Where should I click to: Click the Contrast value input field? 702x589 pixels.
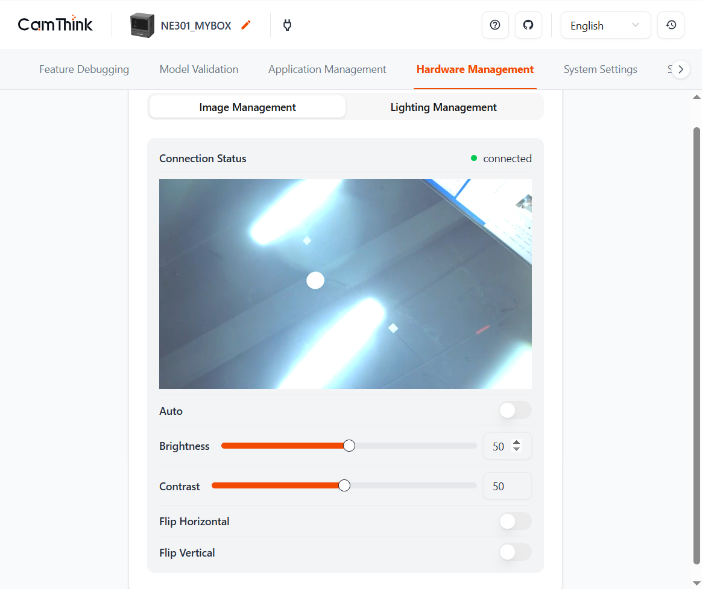click(506, 486)
